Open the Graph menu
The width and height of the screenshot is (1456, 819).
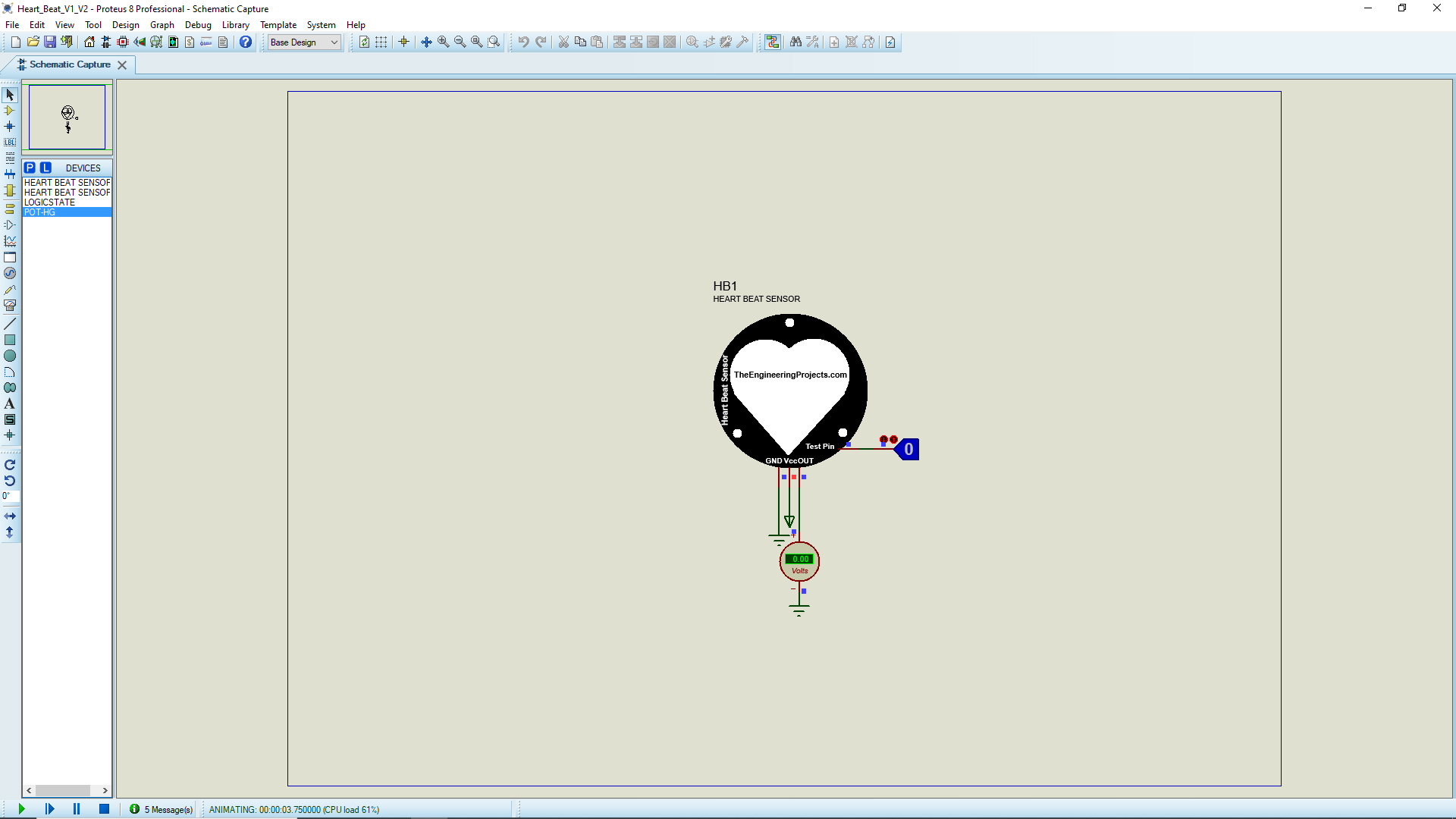[x=162, y=25]
